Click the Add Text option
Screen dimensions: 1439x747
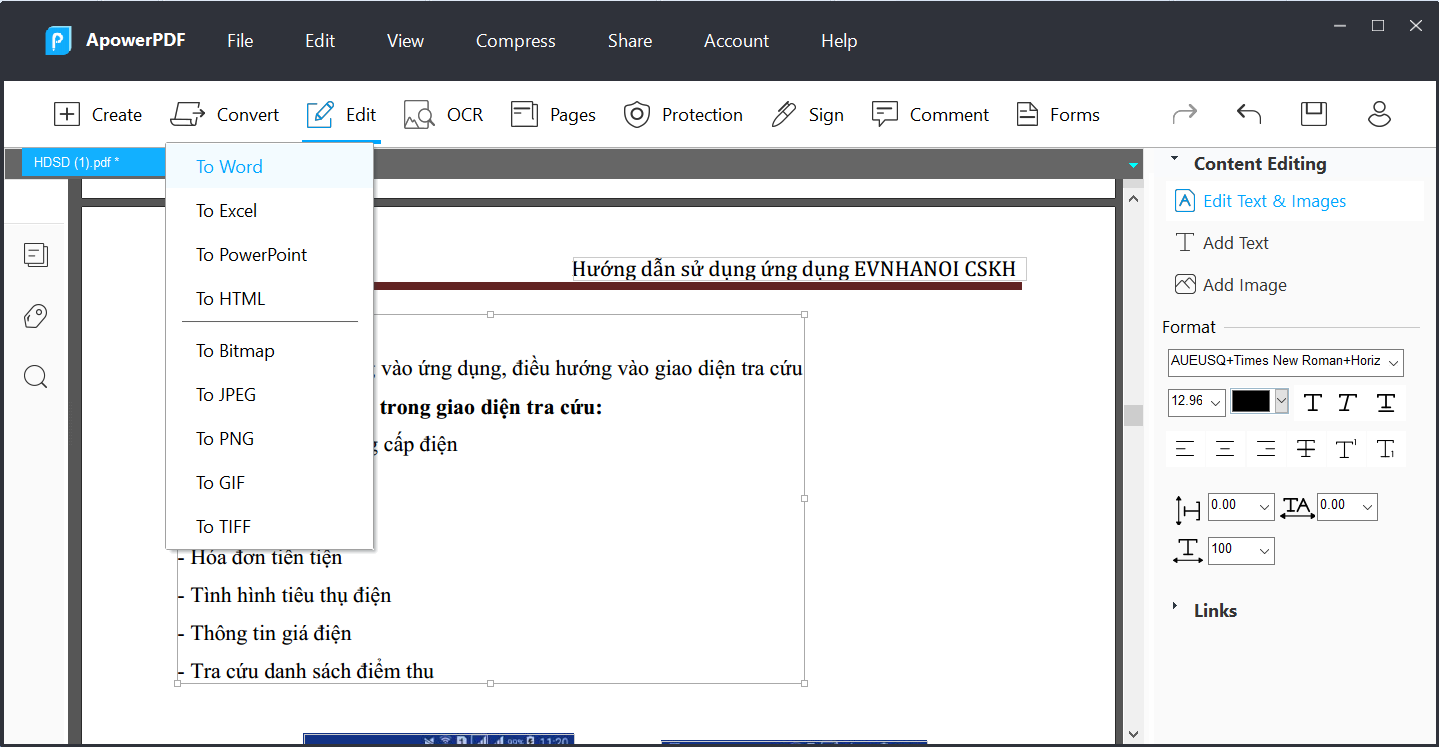point(1232,242)
